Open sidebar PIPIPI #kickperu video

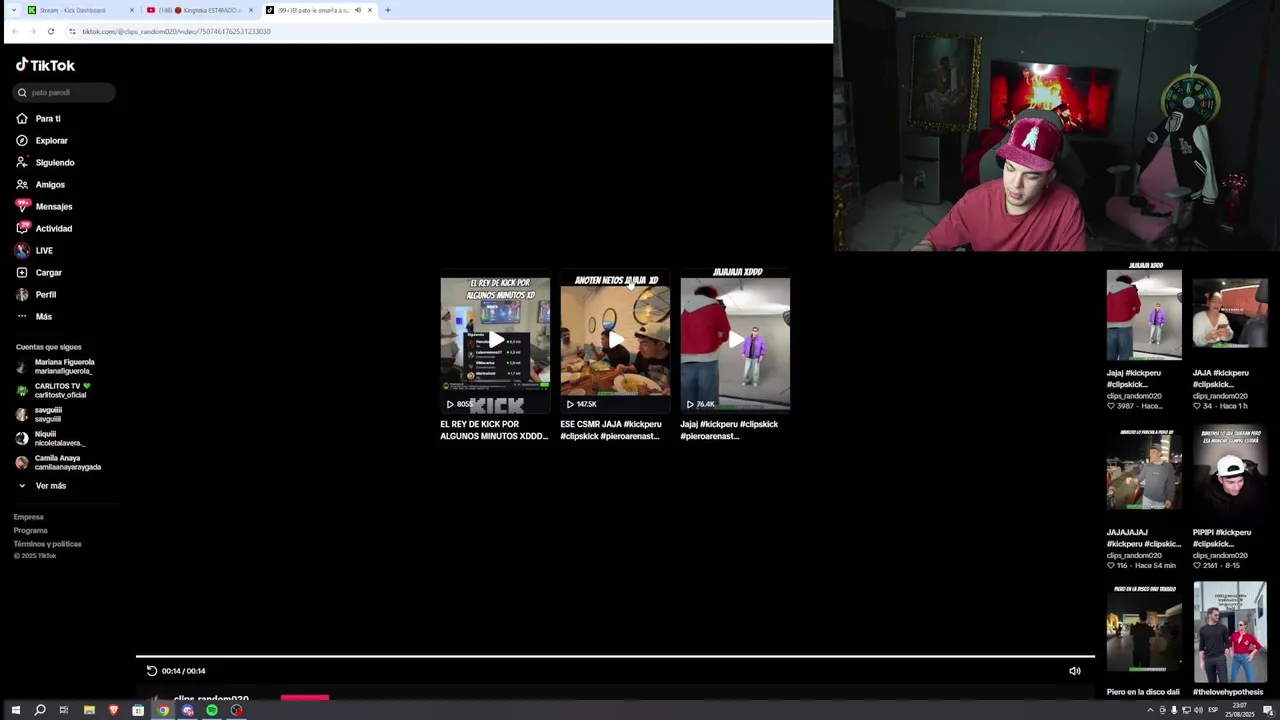point(1230,470)
